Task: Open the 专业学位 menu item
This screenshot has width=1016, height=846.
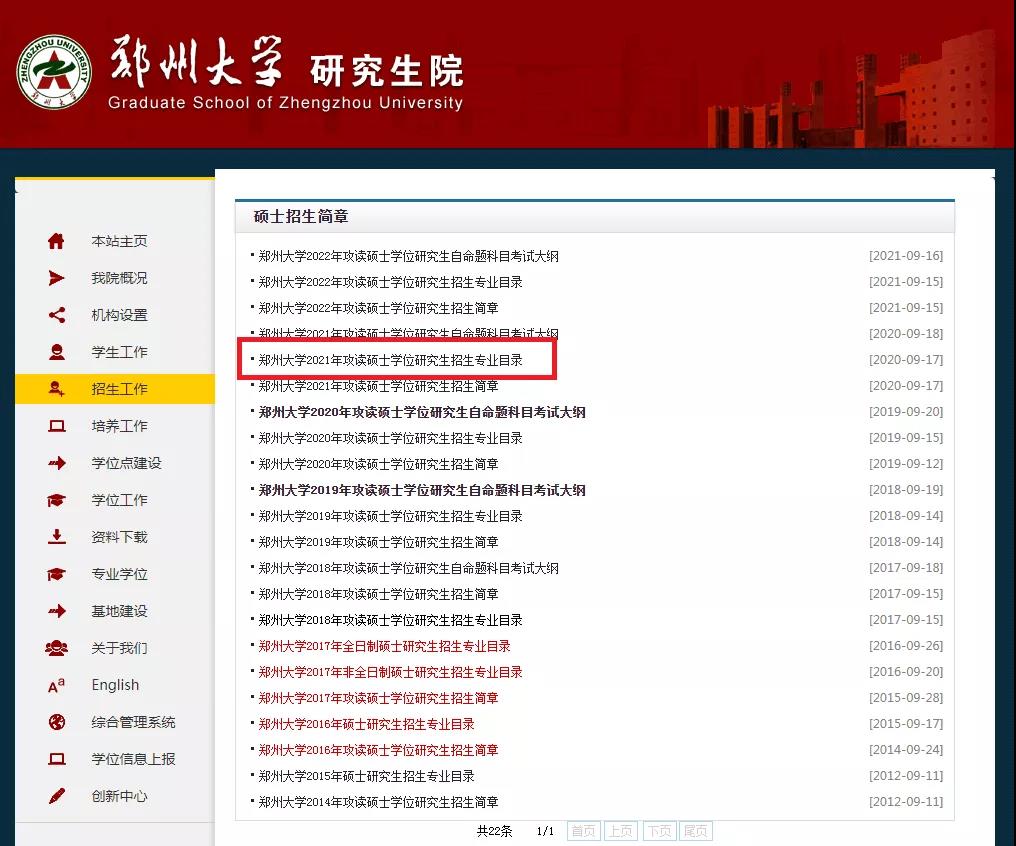Action: point(119,574)
